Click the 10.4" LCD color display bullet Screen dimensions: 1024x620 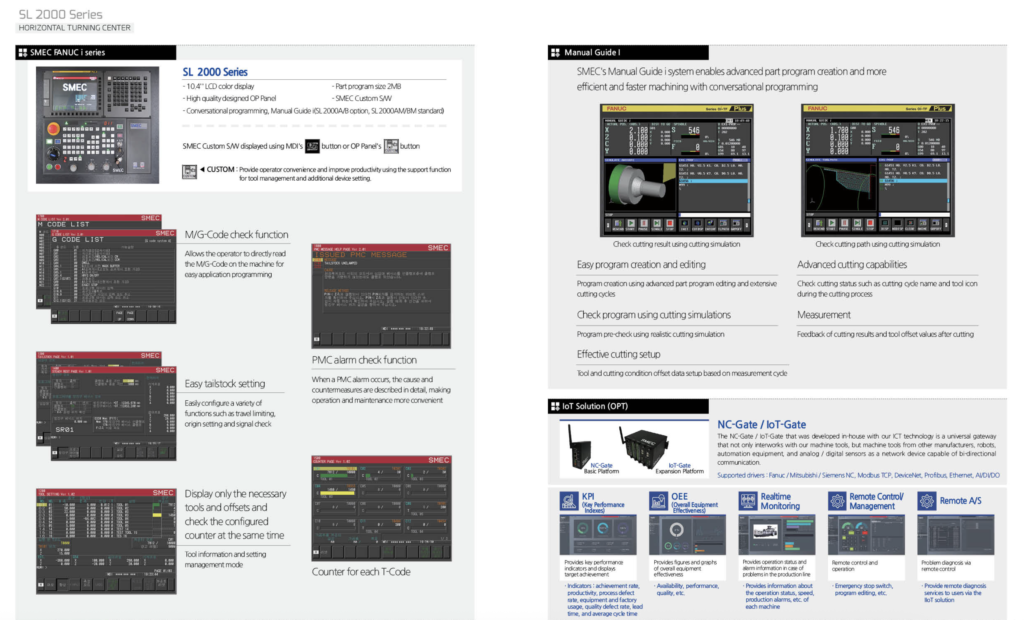pos(218,86)
